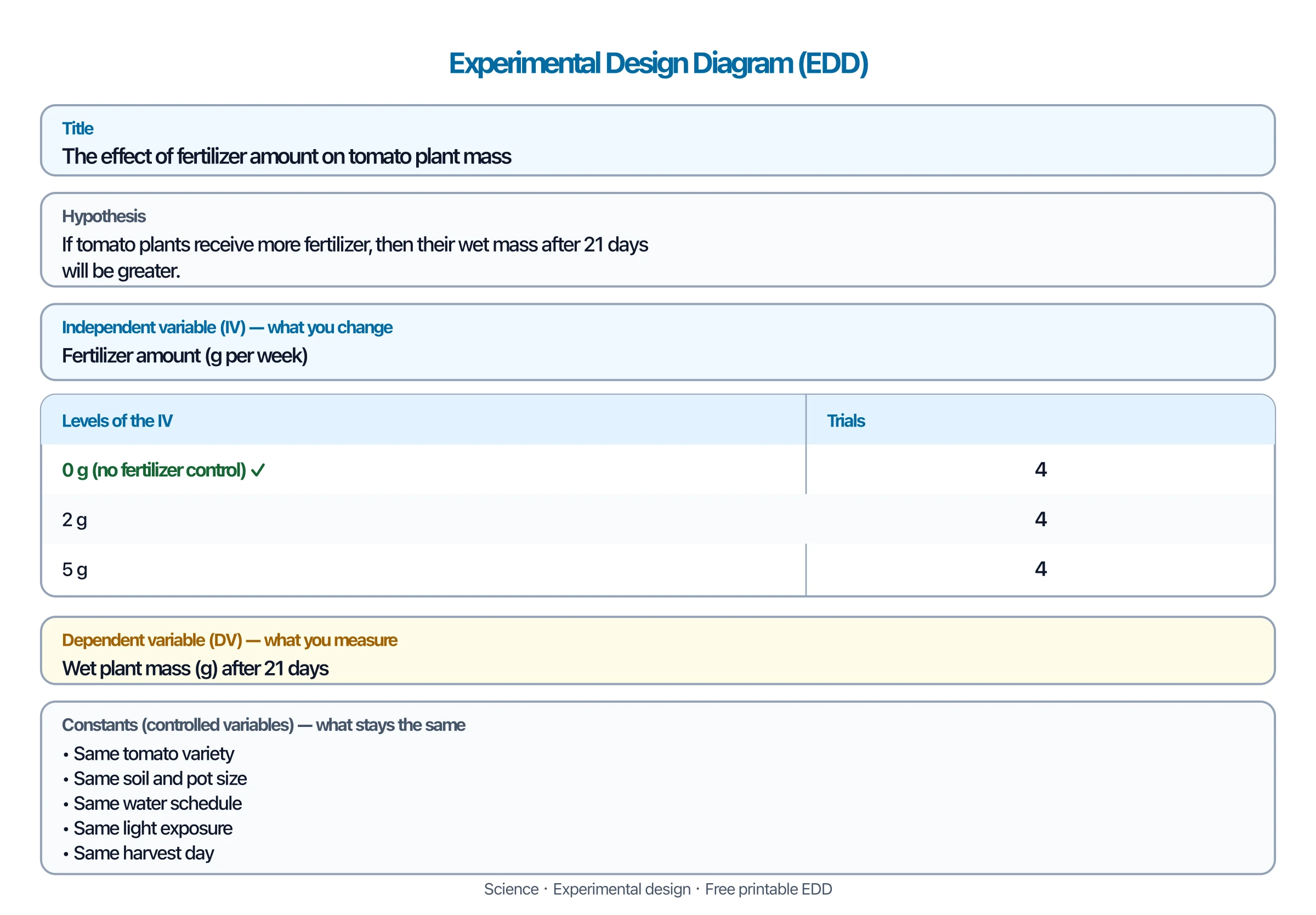Select the 5 g level row
This screenshot has height=915, width=1316.
658,570
